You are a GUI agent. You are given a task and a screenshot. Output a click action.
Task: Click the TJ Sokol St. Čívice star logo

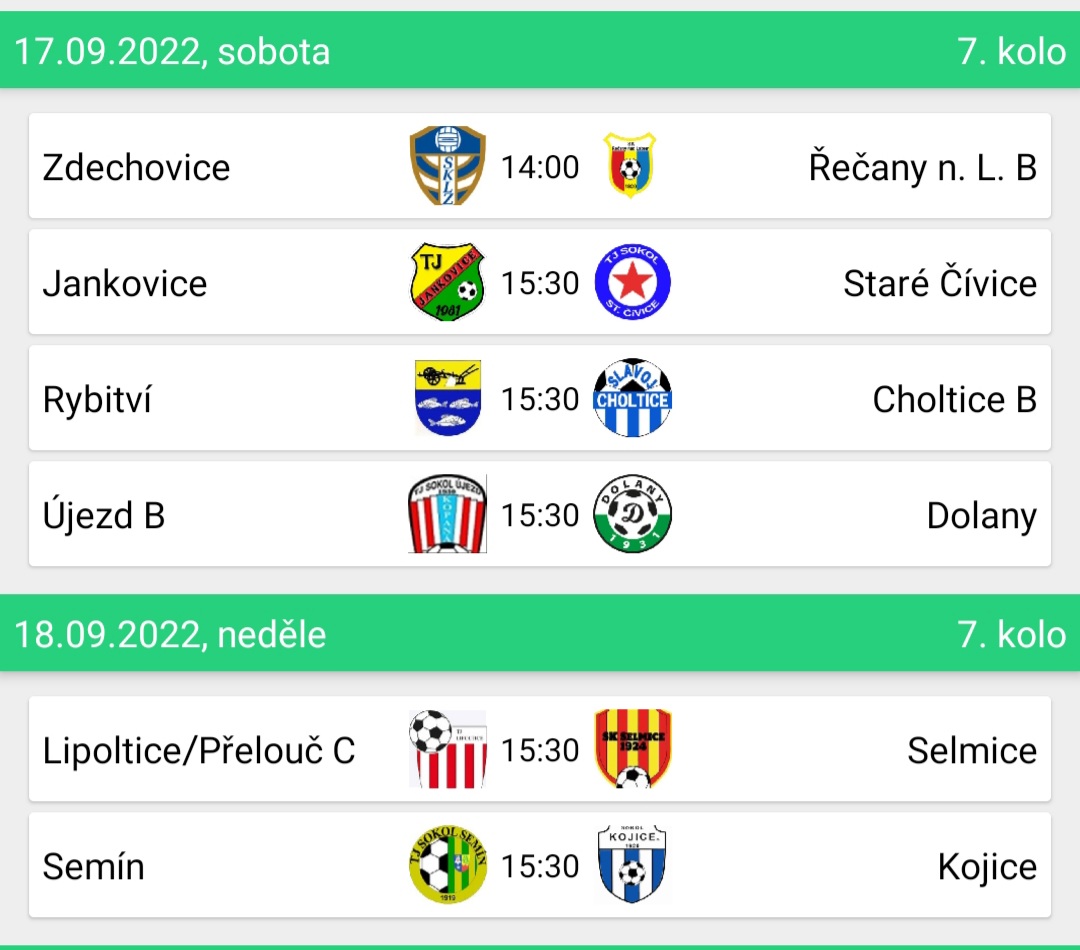632,282
